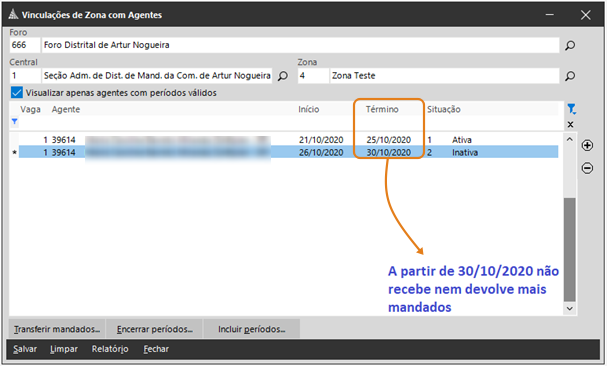Image resolution: width=607 pixels, height=366 pixels.
Task: Select the row with start date 21/10/2020
Action: pos(288,140)
